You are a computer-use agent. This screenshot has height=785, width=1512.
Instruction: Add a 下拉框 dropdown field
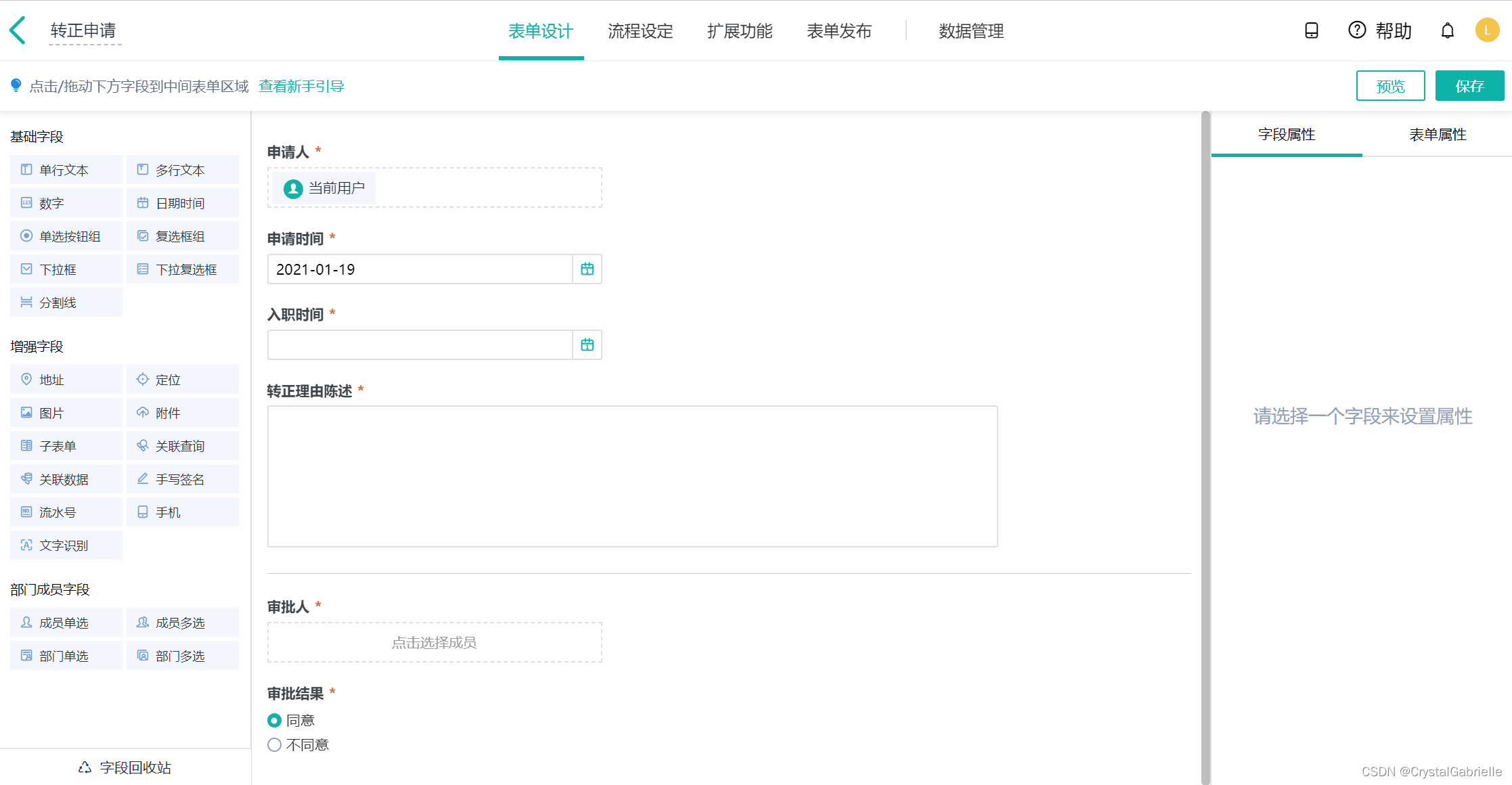coord(66,269)
